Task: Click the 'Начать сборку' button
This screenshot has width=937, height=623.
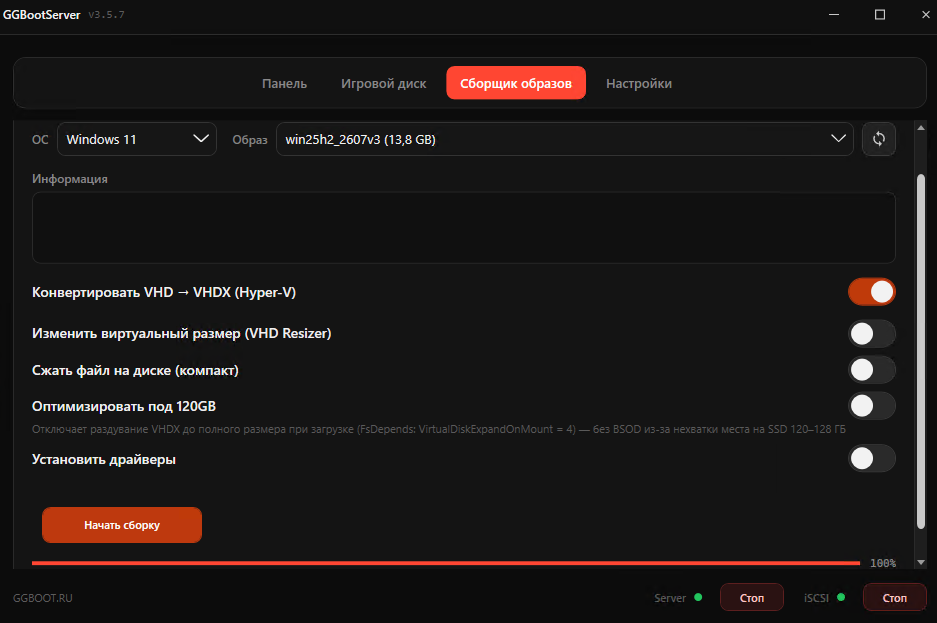Action: [x=122, y=525]
